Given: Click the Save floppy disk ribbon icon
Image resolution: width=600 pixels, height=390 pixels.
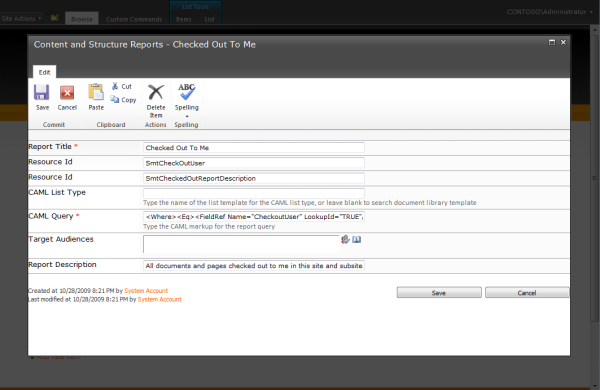Looking at the screenshot, I should (x=41, y=92).
